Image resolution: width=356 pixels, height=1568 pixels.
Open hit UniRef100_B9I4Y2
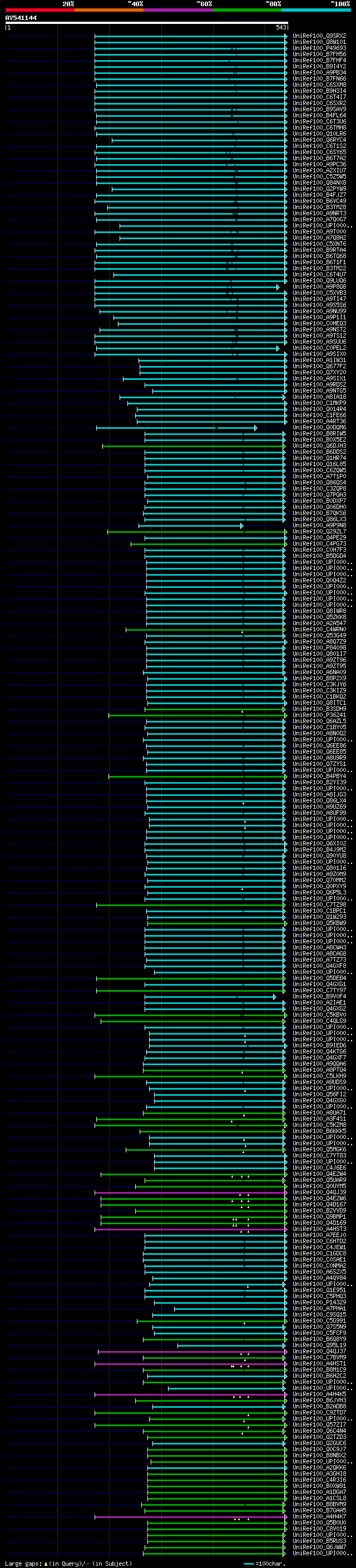[x=319, y=66]
